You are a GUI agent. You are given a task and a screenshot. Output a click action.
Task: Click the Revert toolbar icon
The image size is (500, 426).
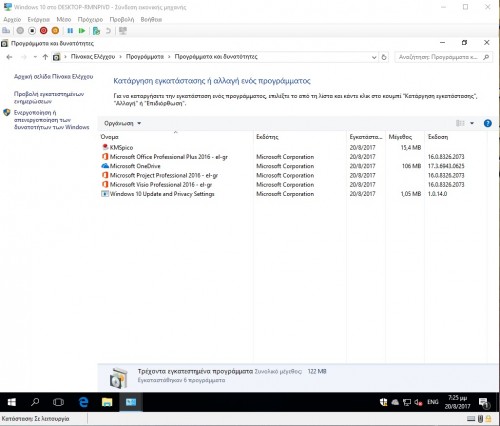[x=108, y=31]
